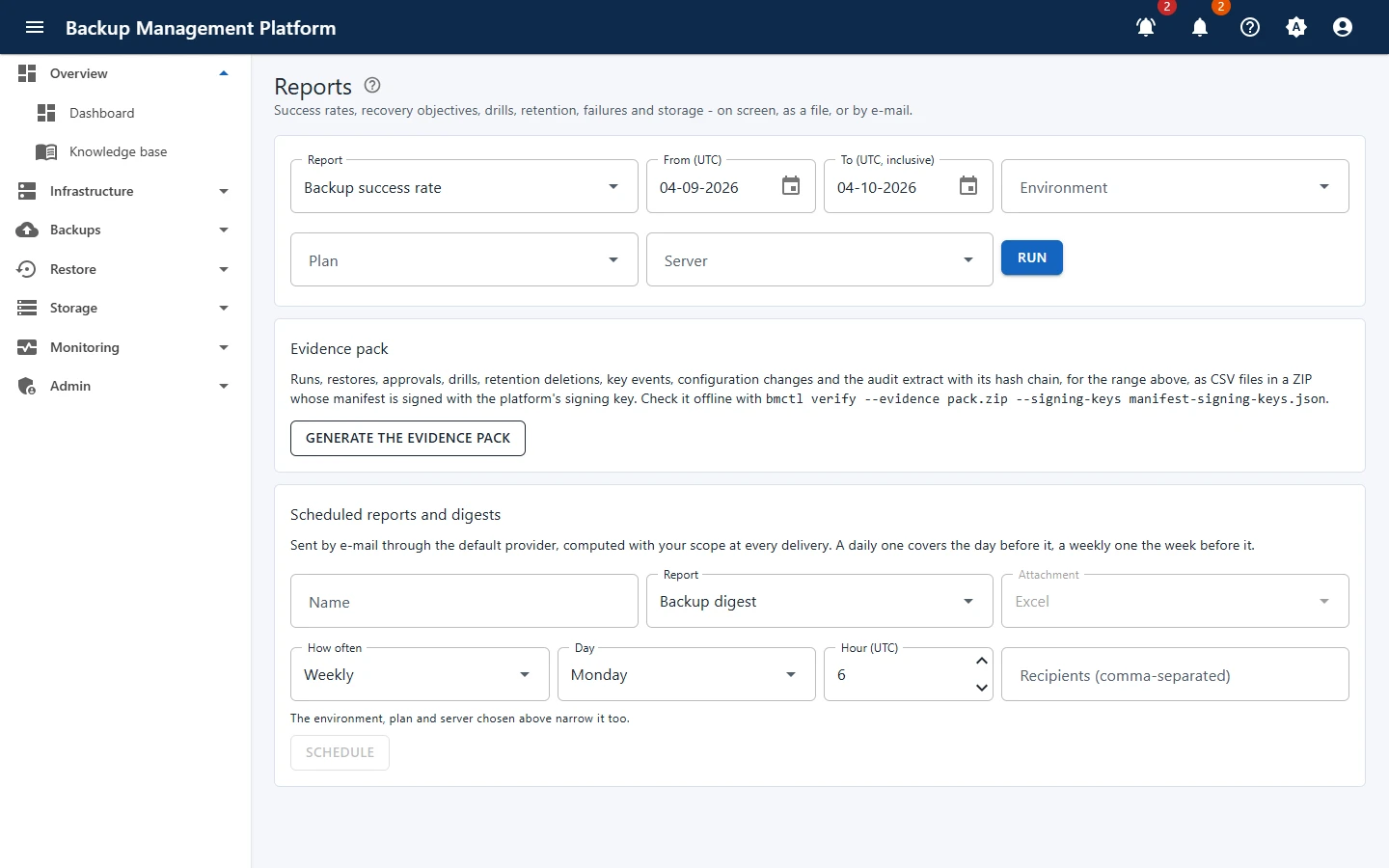Select Infrastructure in the sidebar
The image size is (1389, 868).
point(125,191)
